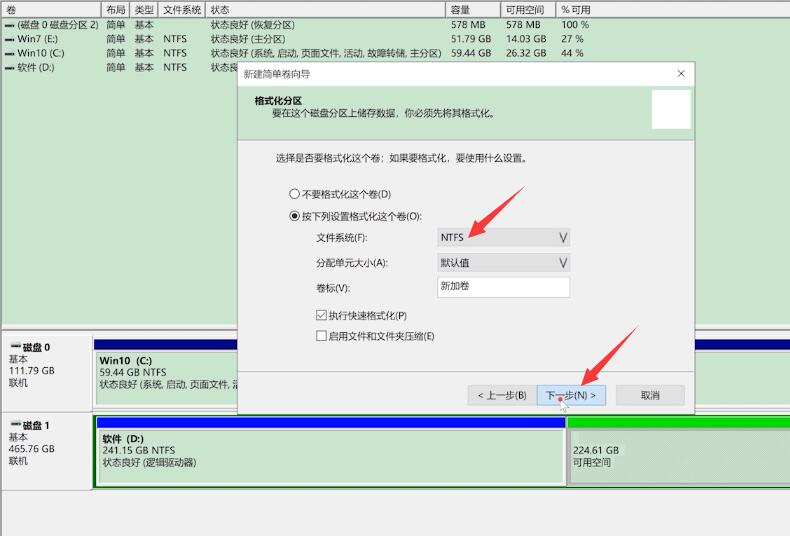Toggle 执行快速格式化 checkbox
The width and height of the screenshot is (790, 536).
(x=361, y=315)
